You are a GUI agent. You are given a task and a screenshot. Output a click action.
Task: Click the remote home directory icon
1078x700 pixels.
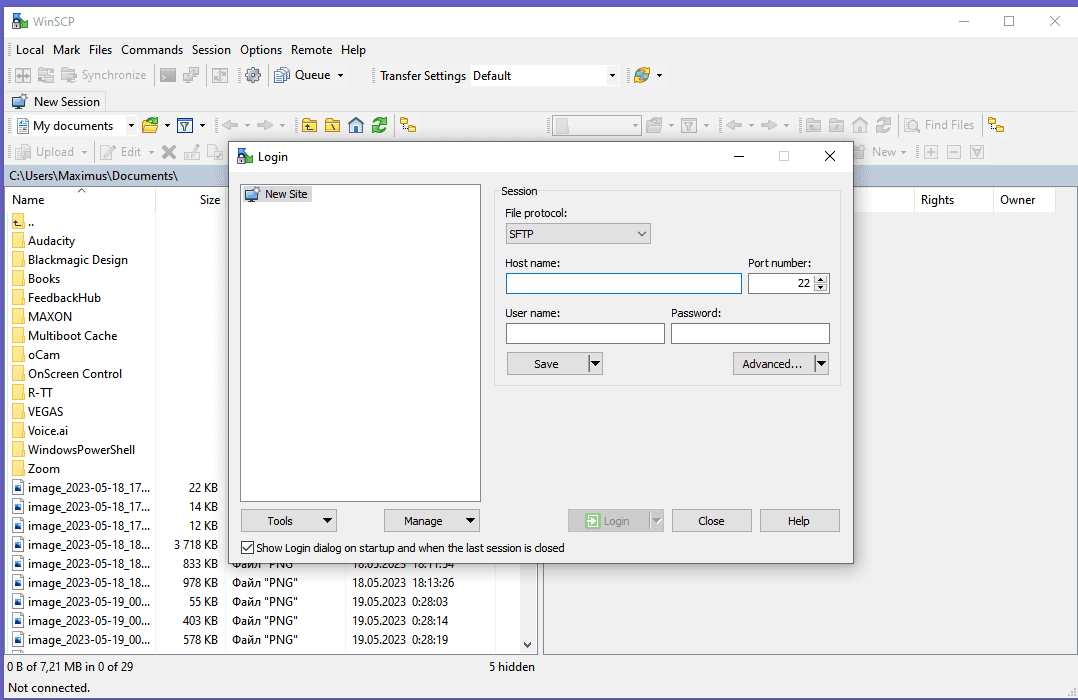(860, 125)
